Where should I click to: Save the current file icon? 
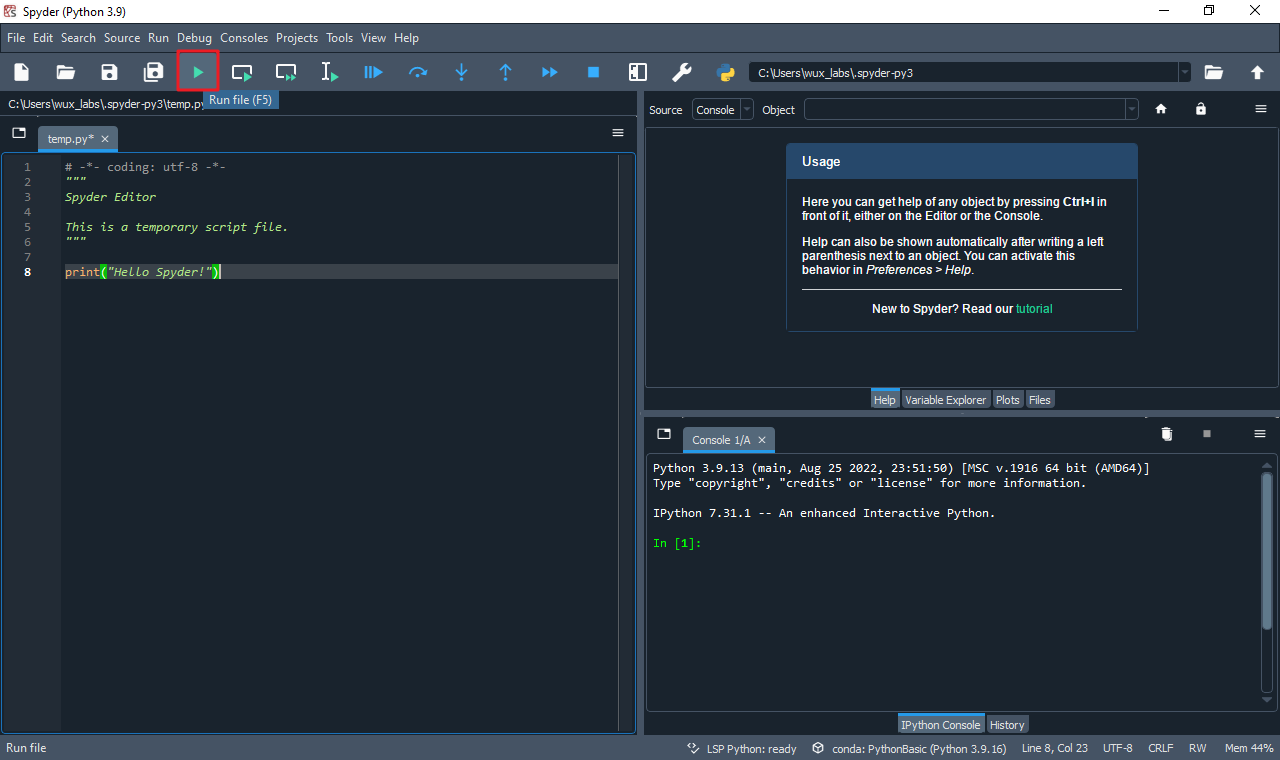(110, 72)
